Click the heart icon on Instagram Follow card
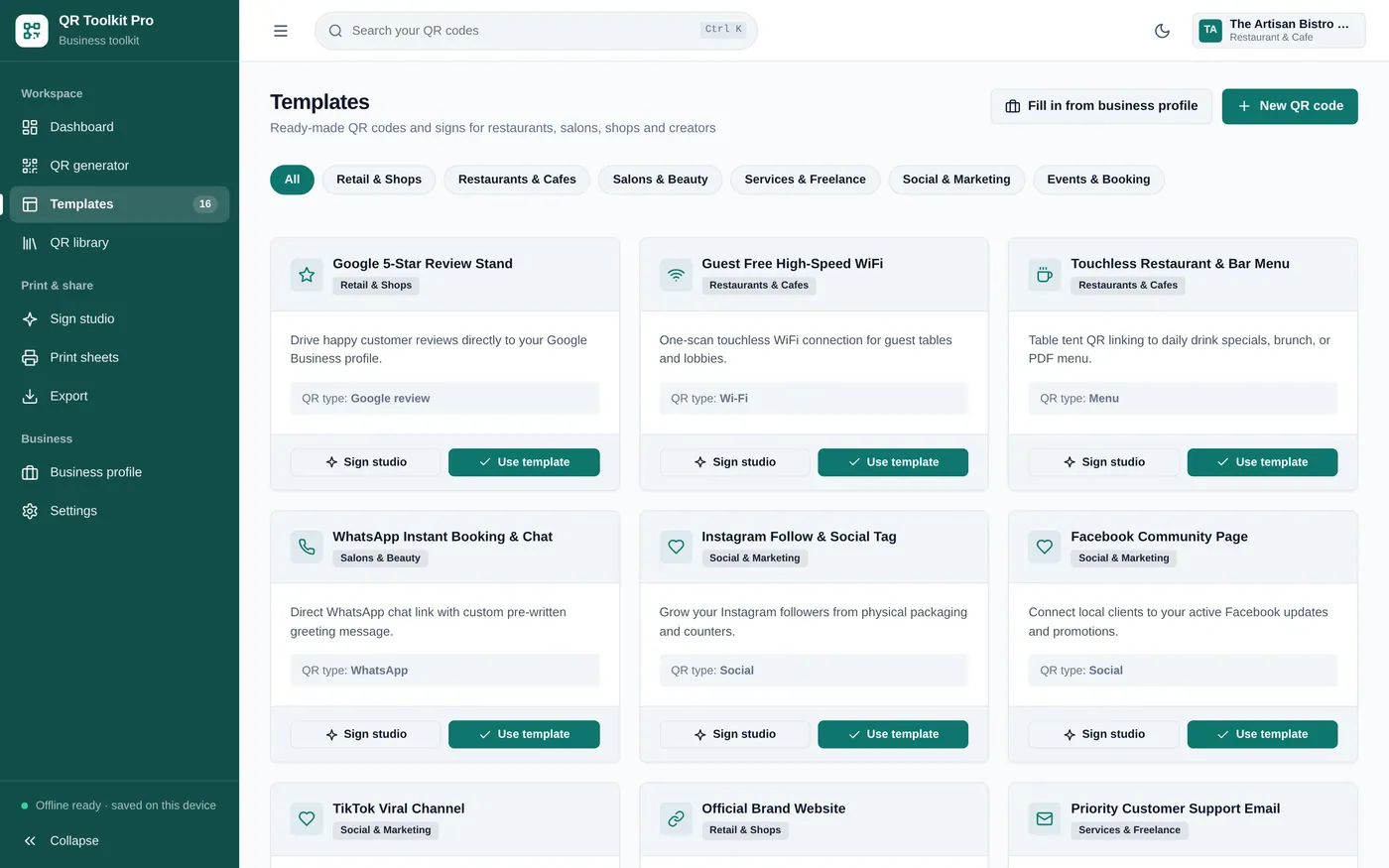Image resolution: width=1389 pixels, height=868 pixels. pyautogui.click(x=676, y=547)
